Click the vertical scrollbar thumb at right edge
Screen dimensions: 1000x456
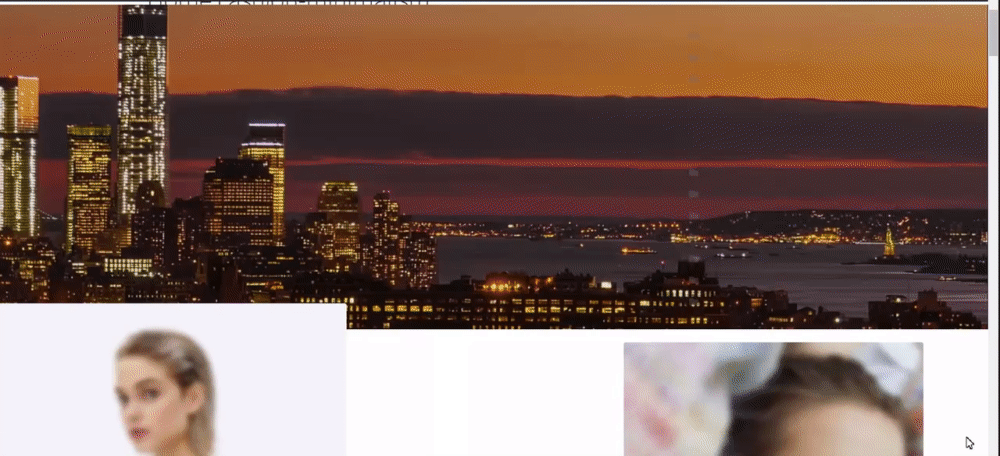point(994,33)
